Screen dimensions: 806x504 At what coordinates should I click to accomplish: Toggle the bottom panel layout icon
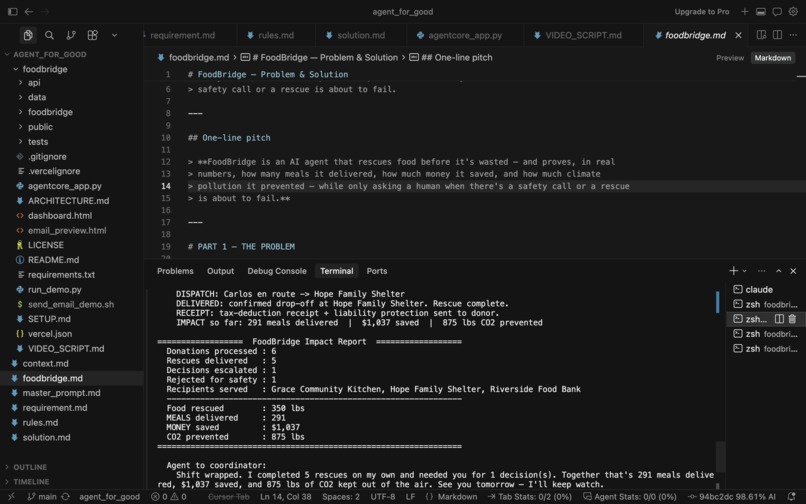coord(761,11)
